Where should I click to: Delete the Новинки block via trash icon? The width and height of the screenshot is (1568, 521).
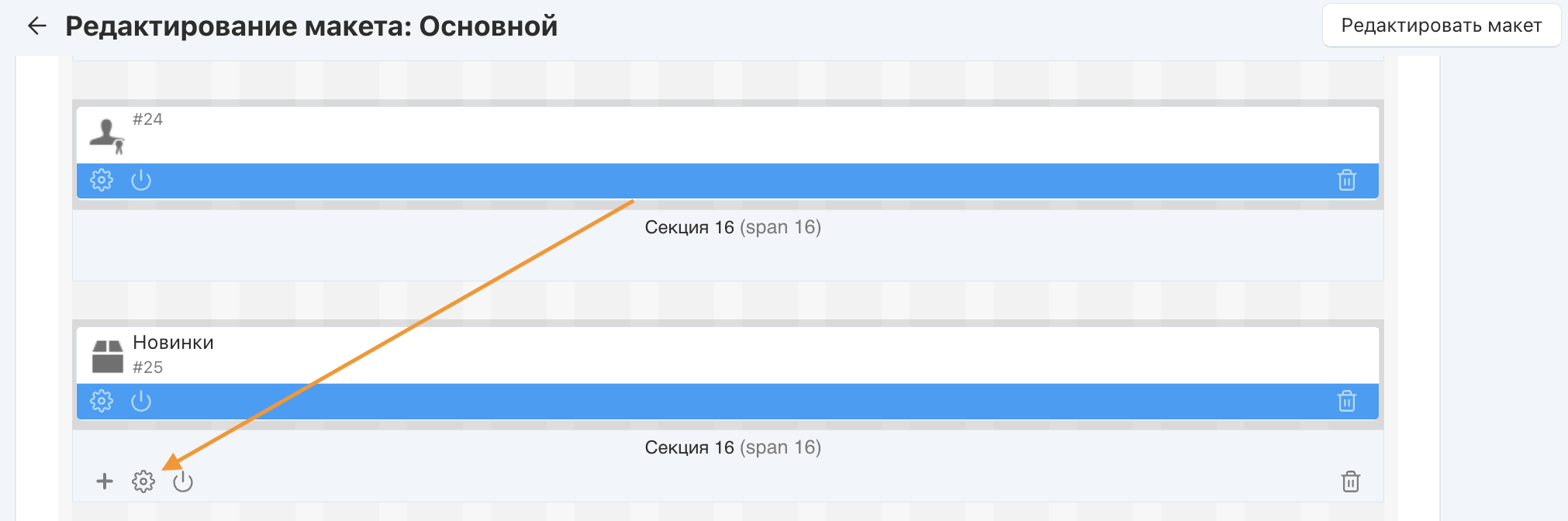coord(1347,401)
